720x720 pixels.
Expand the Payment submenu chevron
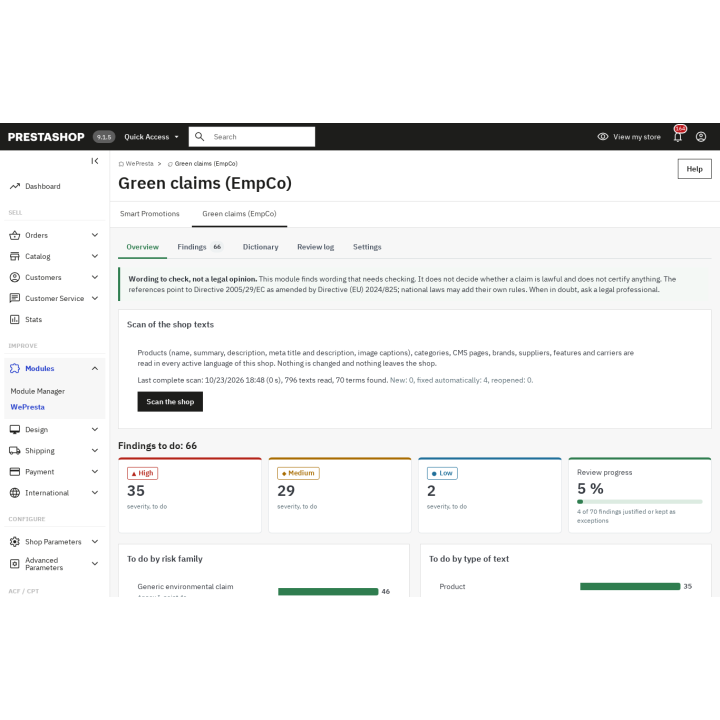(x=95, y=472)
